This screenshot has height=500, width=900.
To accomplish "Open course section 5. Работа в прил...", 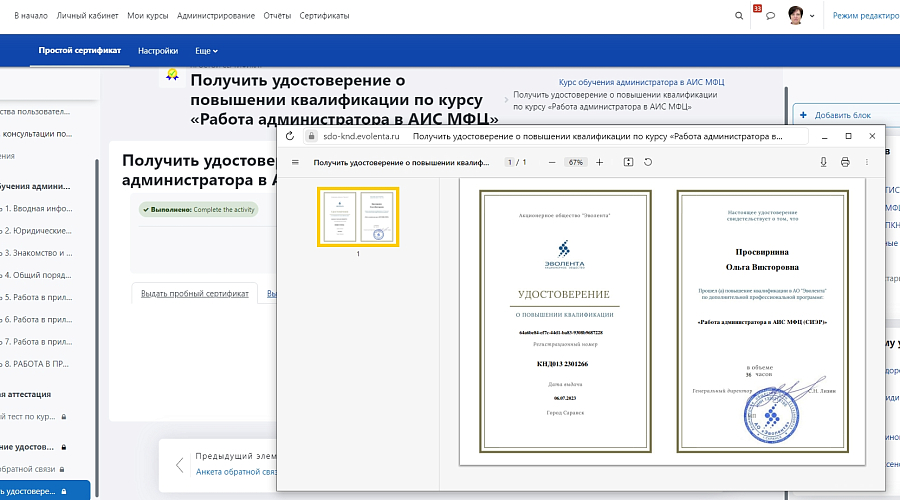I will (38, 297).
